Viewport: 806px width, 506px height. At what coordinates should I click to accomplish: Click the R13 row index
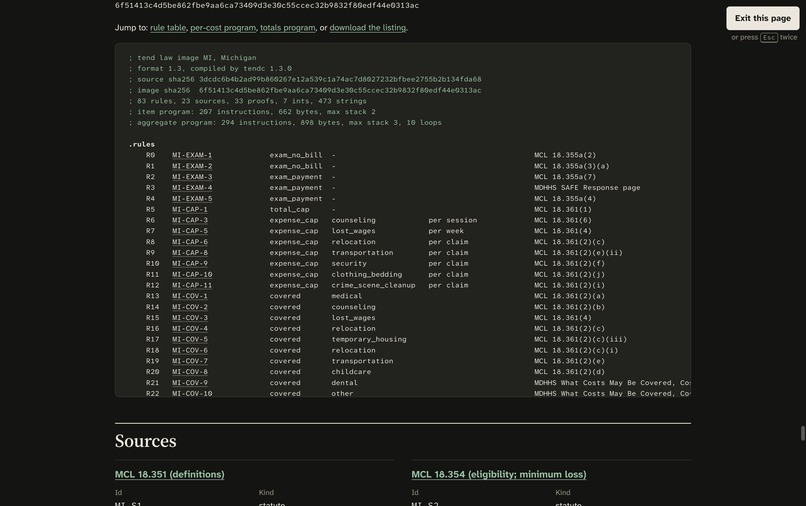(x=152, y=296)
